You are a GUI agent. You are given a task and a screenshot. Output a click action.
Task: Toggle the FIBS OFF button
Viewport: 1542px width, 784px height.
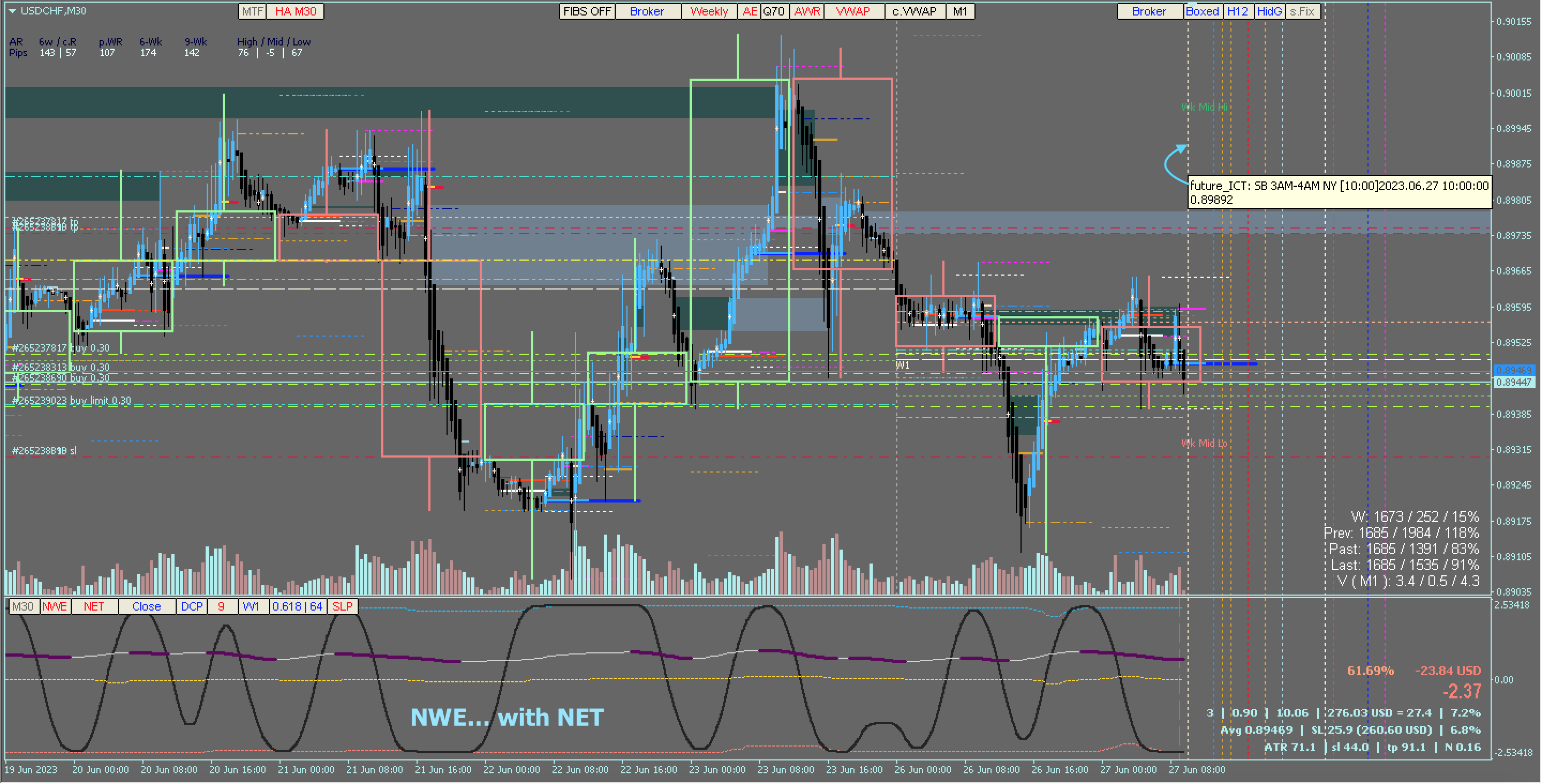pyautogui.click(x=587, y=11)
